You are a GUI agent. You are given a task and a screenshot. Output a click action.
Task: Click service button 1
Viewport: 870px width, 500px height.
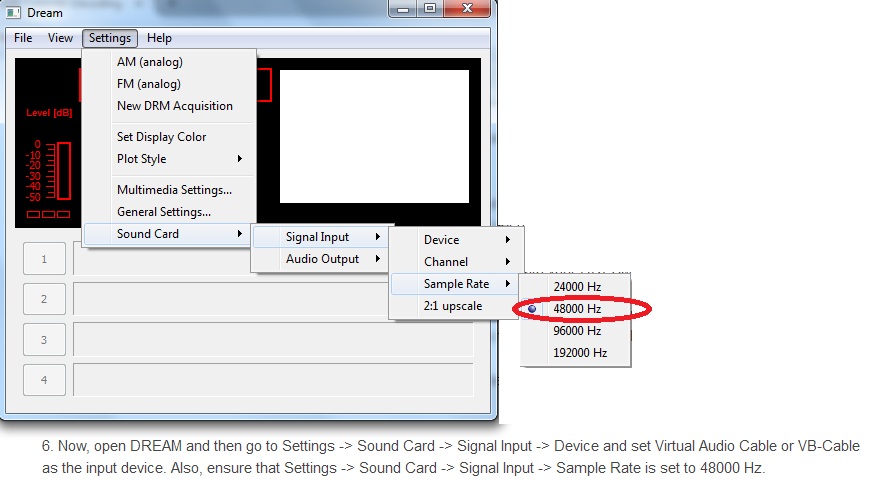(x=44, y=259)
